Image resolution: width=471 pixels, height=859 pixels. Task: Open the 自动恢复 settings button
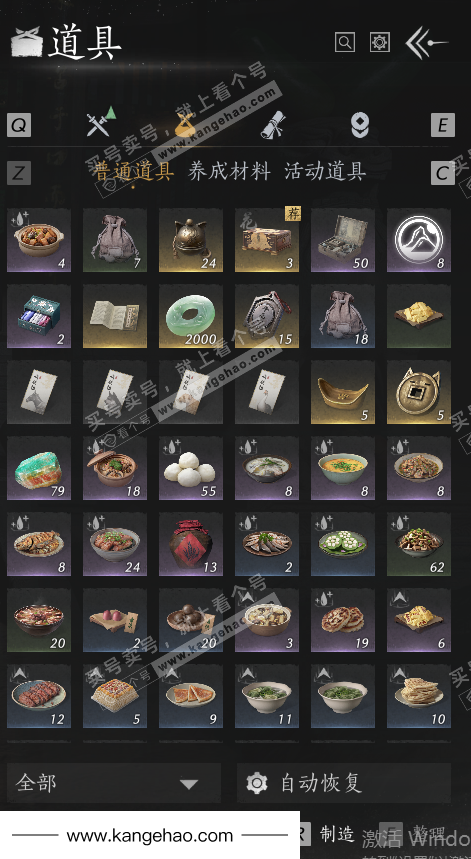344,783
